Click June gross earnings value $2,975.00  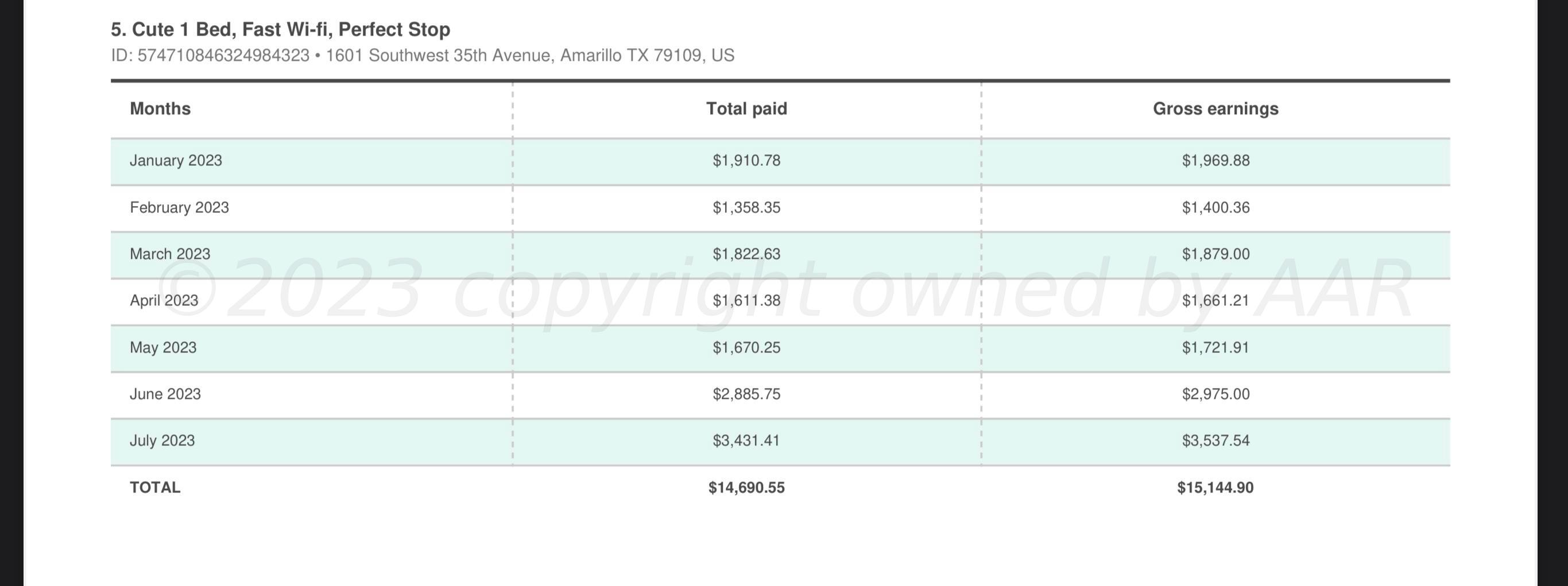pyautogui.click(x=1215, y=394)
